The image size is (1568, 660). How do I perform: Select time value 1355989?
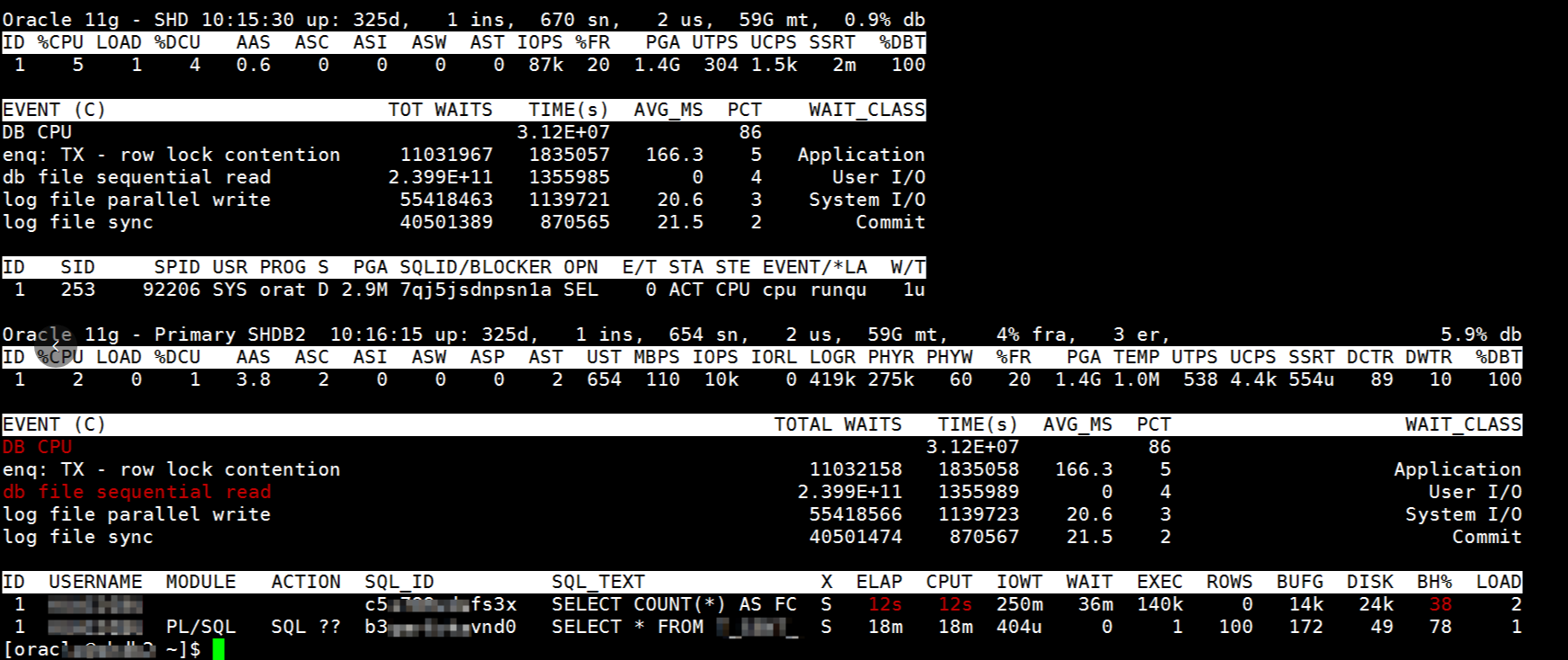(x=979, y=492)
